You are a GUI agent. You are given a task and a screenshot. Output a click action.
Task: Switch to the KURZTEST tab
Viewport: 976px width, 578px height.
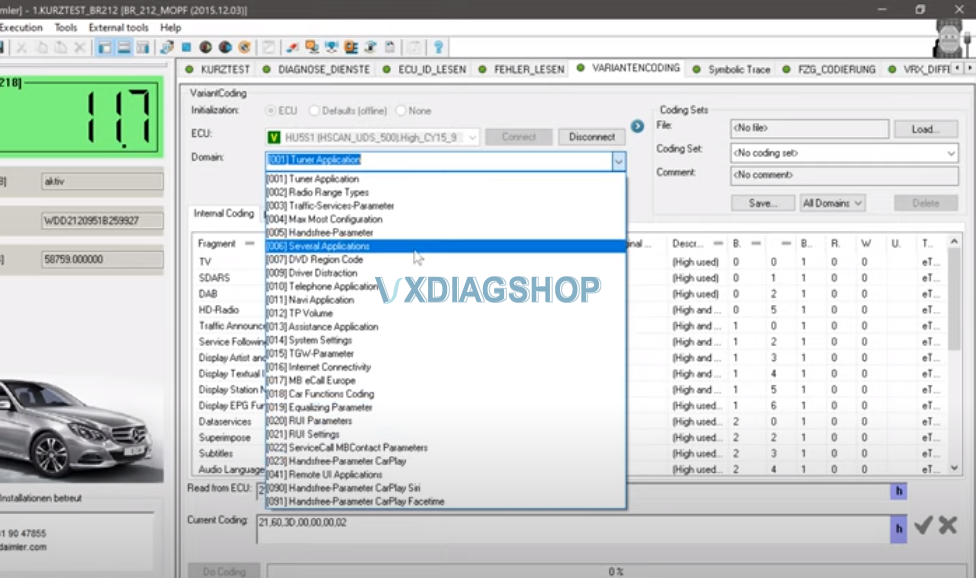pos(218,69)
